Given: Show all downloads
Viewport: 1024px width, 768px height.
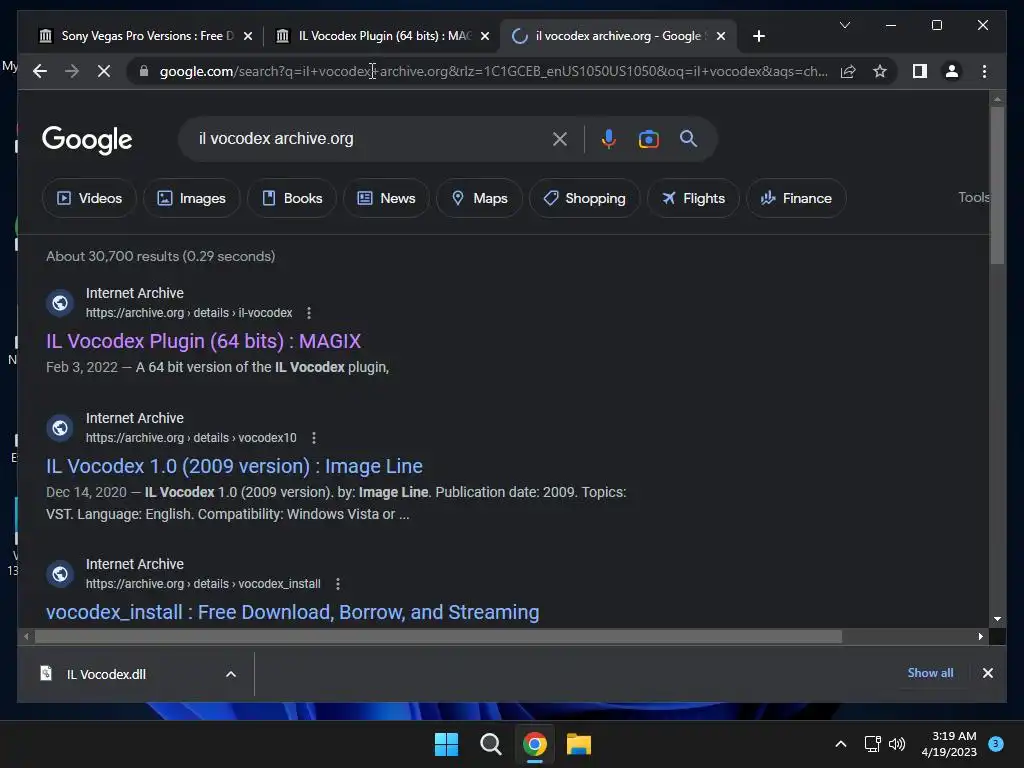Looking at the screenshot, I should tap(930, 673).
